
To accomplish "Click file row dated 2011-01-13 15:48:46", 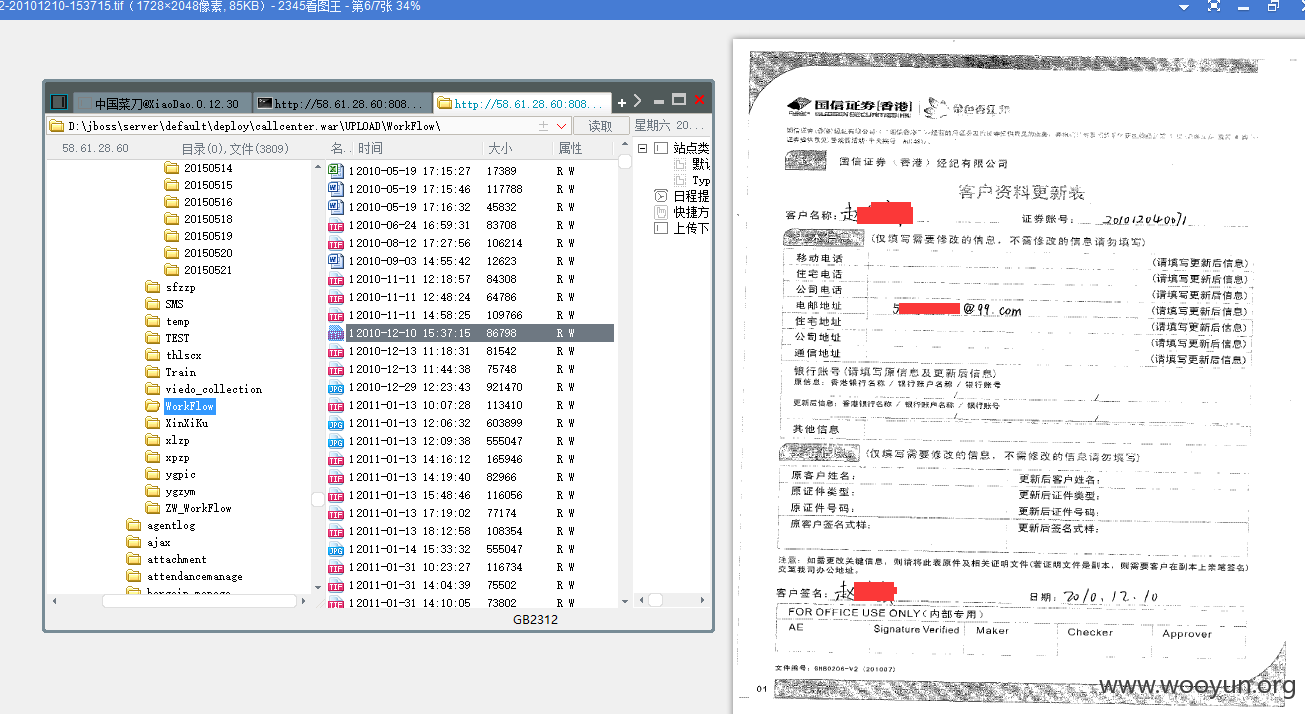I will pyautogui.click(x=470, y=495).
